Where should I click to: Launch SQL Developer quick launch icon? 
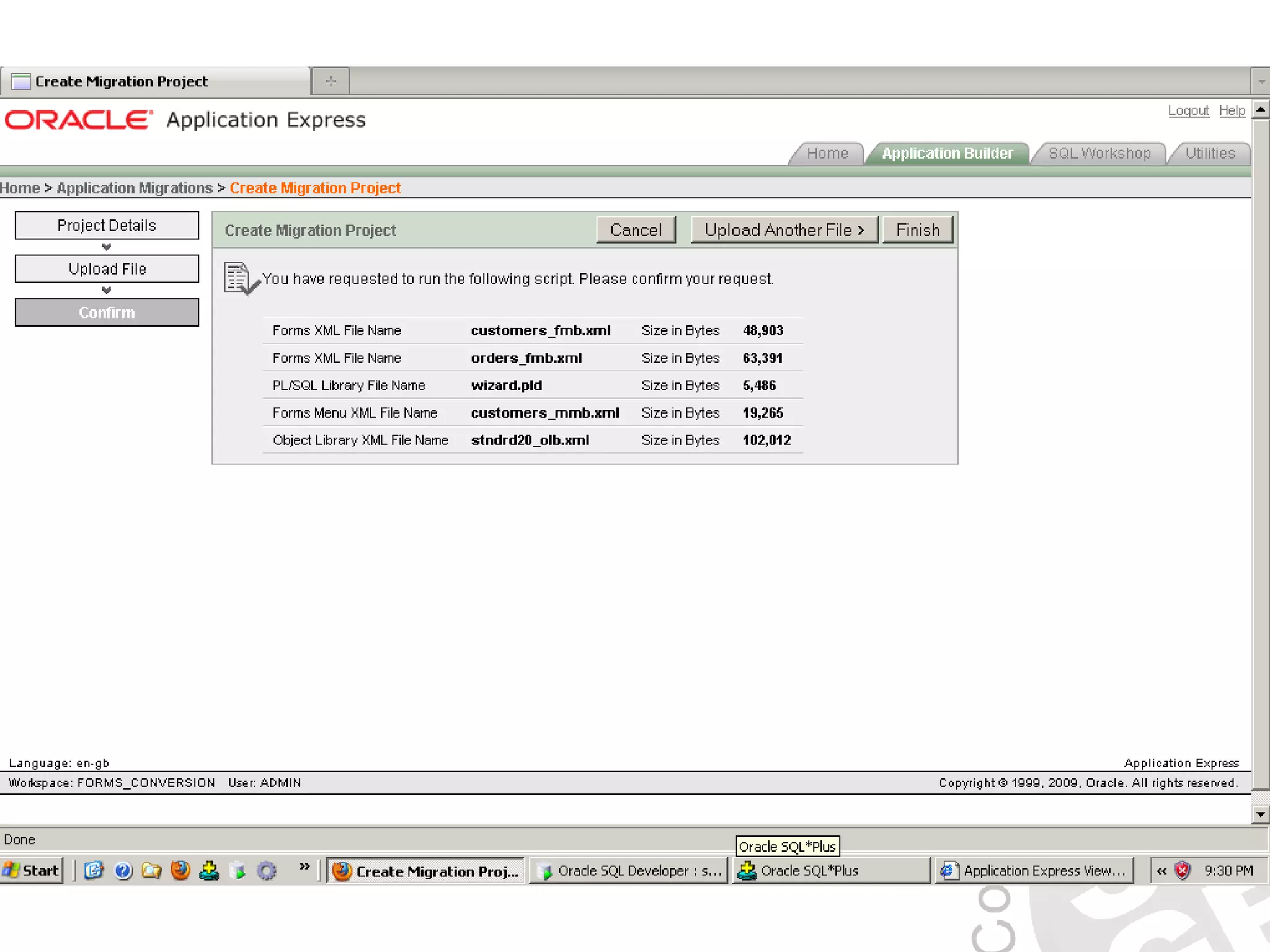[238, 870]
